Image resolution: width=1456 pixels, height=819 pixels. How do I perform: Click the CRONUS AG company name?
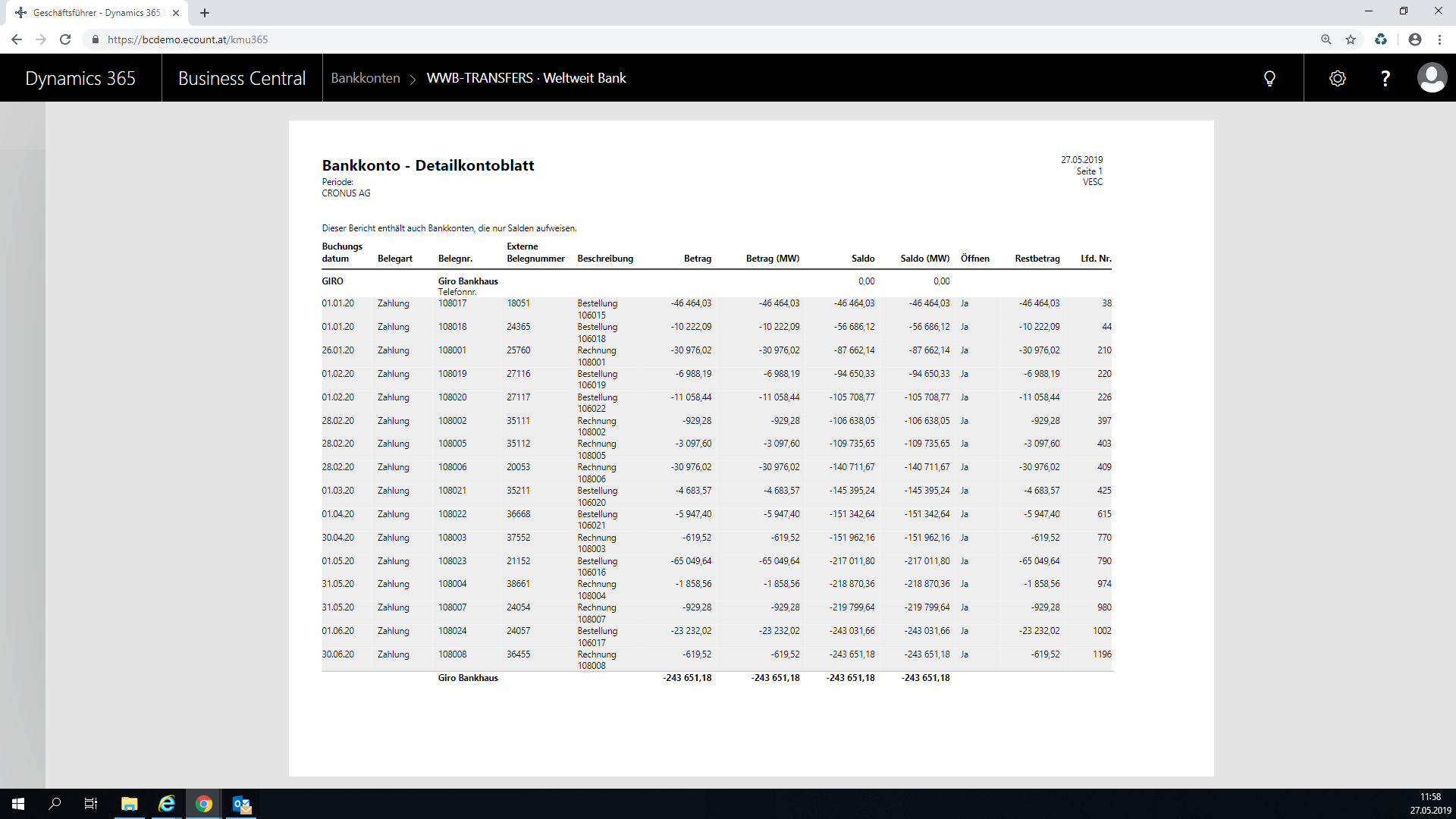[x=347, y=193]
